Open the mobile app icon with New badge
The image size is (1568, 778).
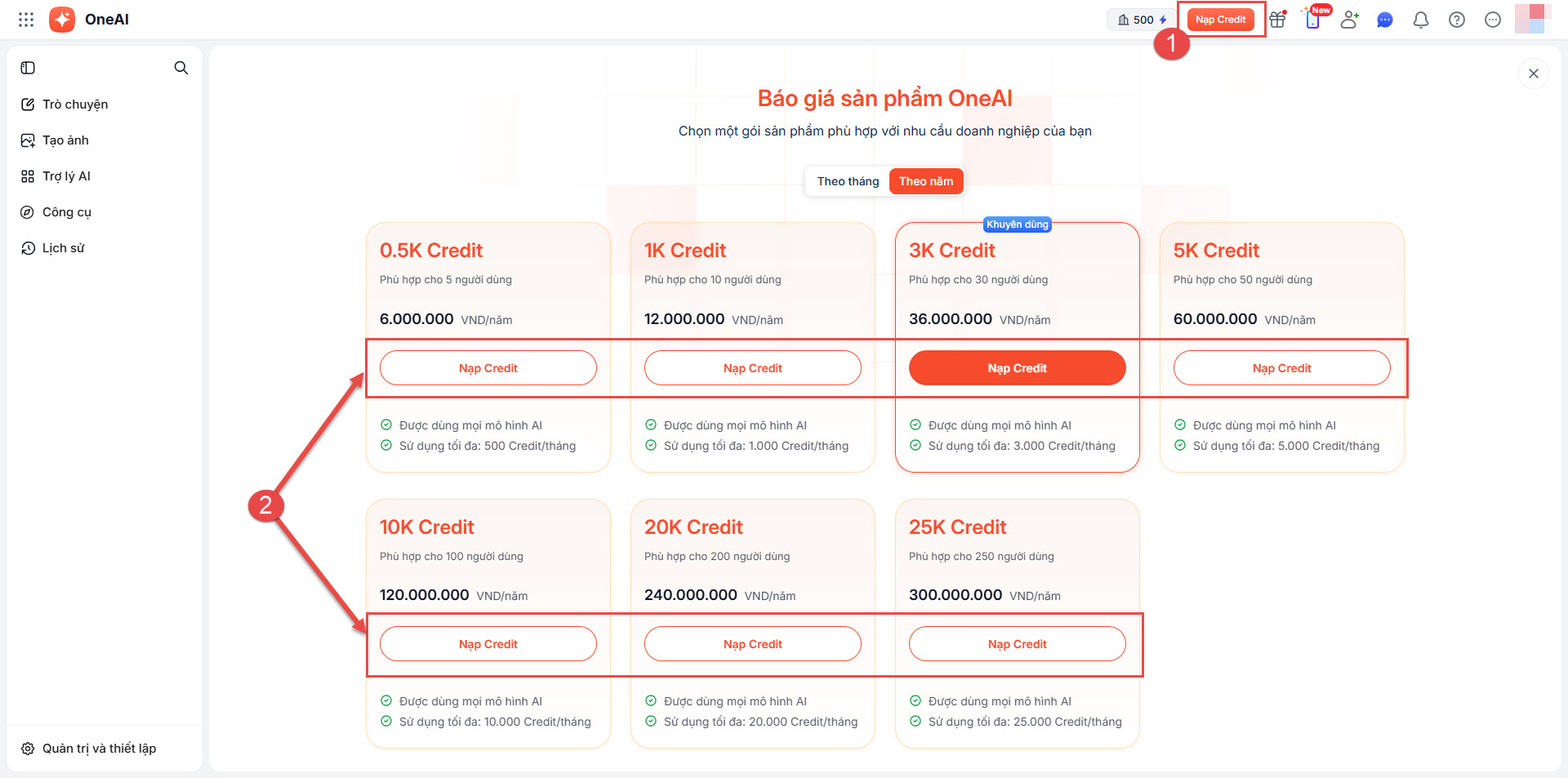pos(1313,20)
